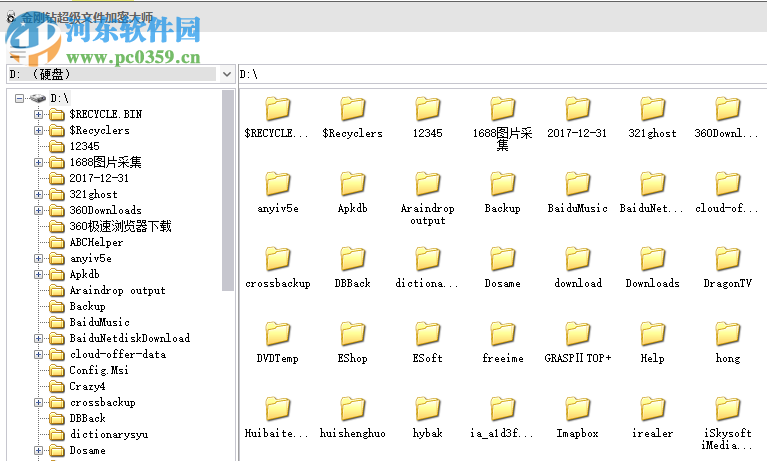Expand the BaiduNetdiskDownload tree node
The image size is (767, 461).
click(38, 339)
